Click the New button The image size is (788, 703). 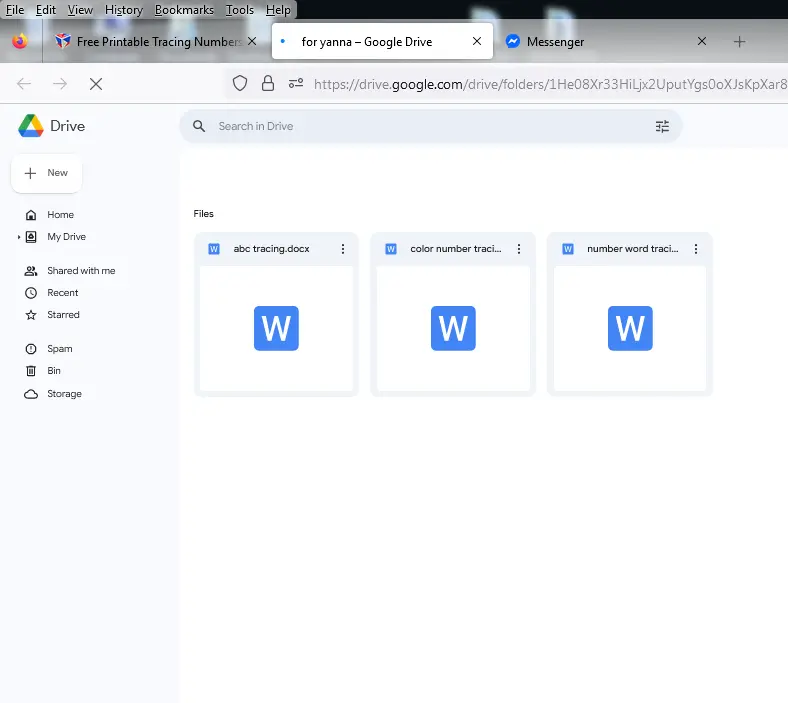[x=46, y=173]
